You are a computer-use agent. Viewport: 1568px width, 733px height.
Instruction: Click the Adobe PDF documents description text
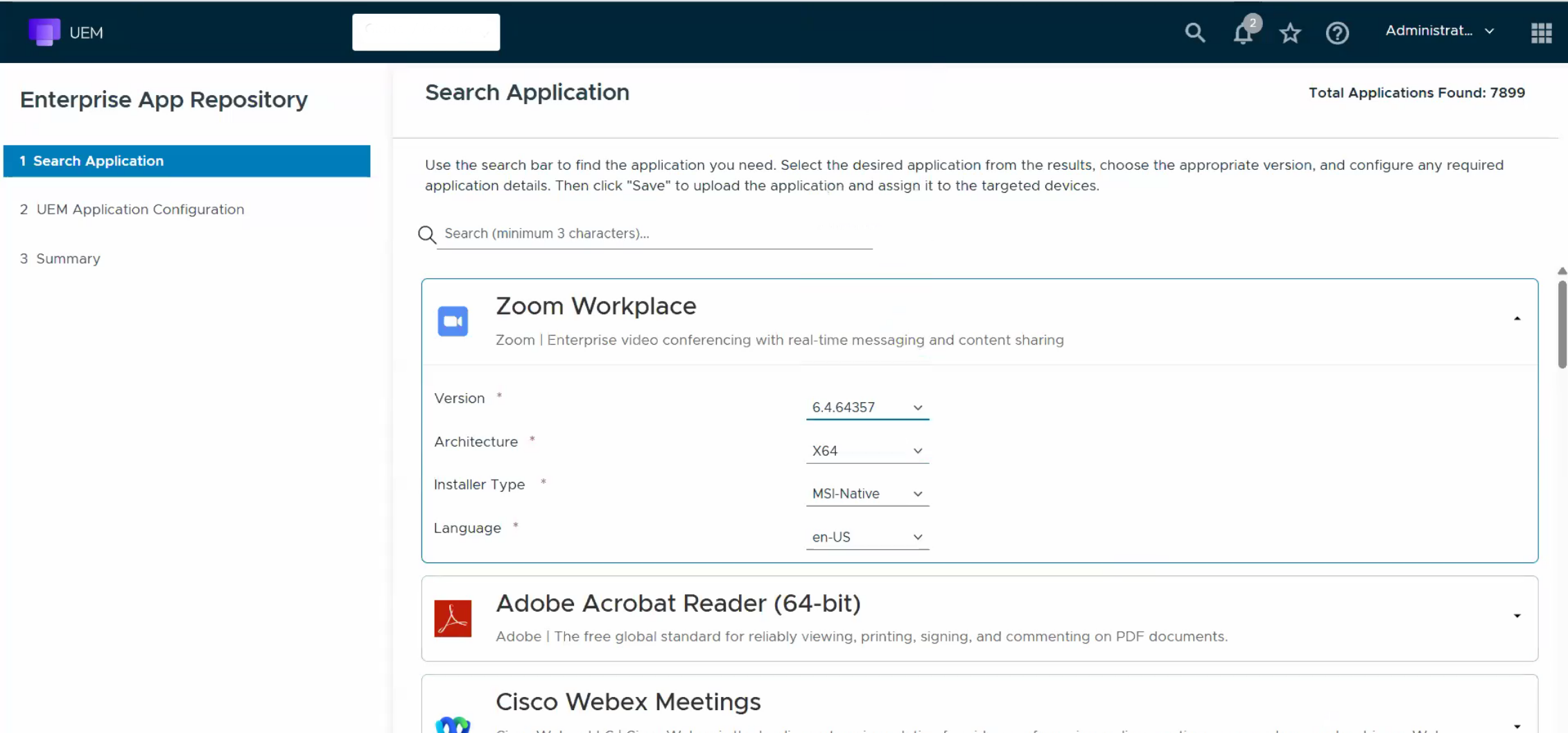[x=862, y=637]
